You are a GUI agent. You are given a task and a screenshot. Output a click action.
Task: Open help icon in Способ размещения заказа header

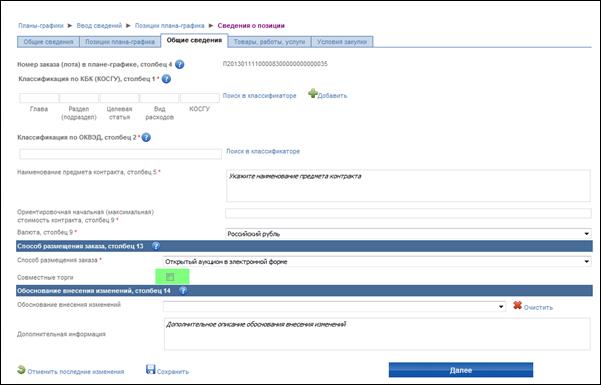point(156,246)
